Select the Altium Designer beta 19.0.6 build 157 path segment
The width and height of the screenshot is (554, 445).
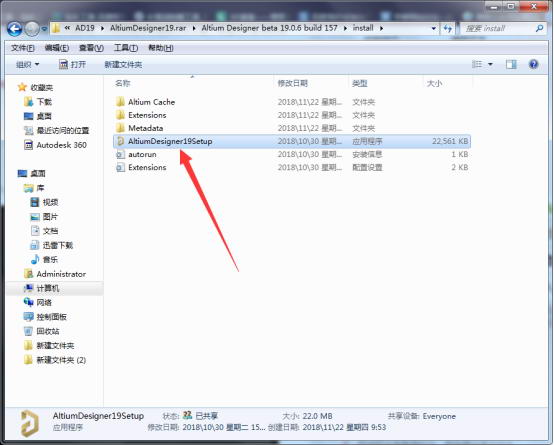click(269, 28)
